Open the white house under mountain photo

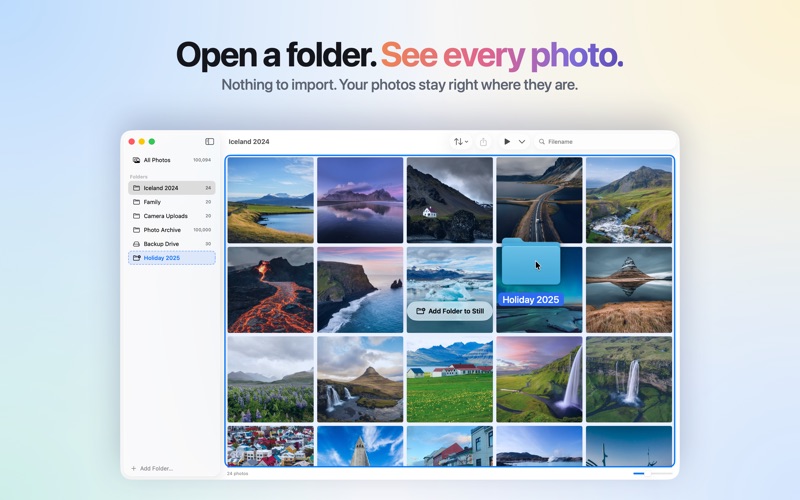450,200
